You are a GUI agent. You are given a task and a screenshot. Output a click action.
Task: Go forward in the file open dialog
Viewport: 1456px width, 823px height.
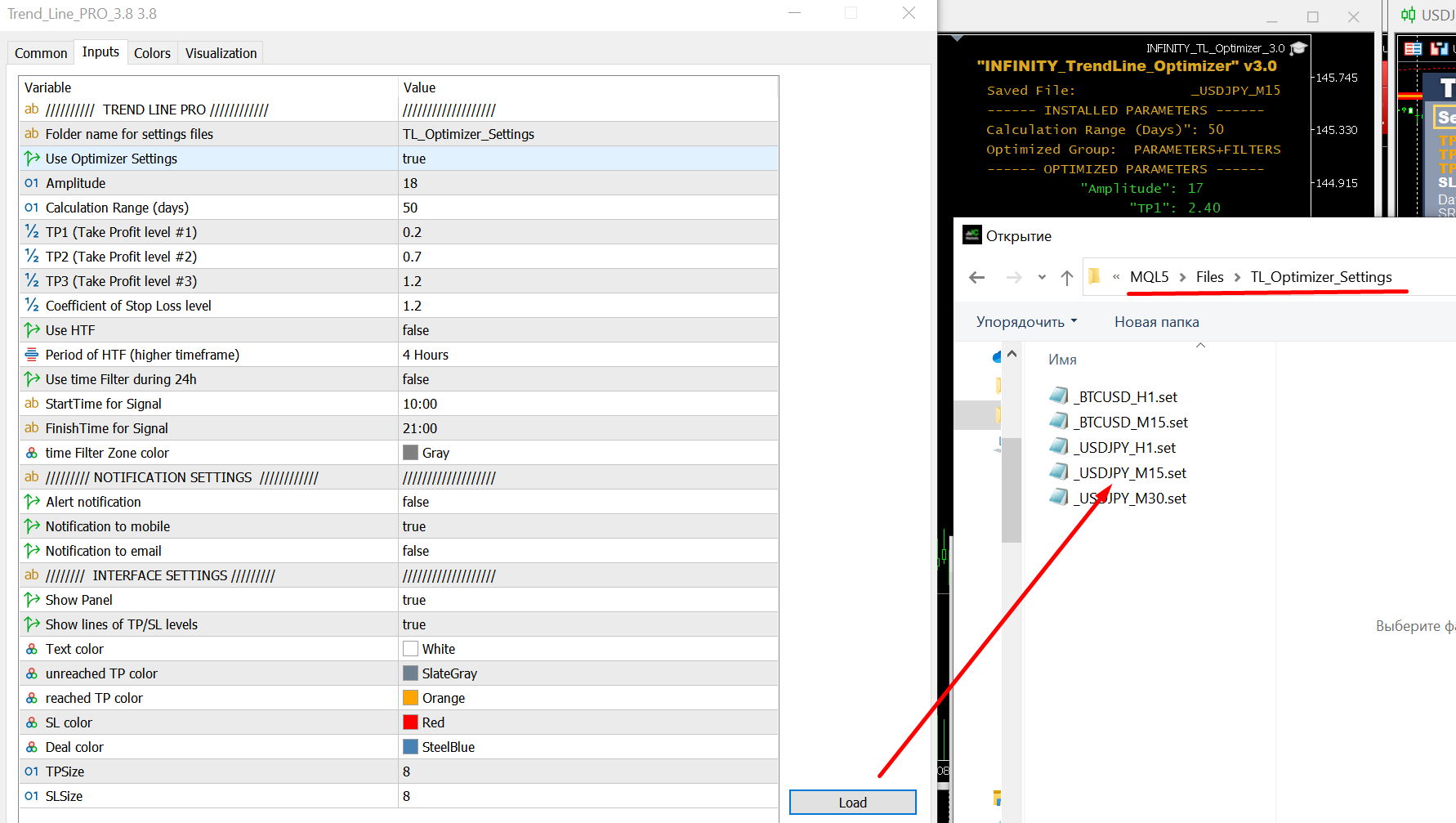(1014, 278)
